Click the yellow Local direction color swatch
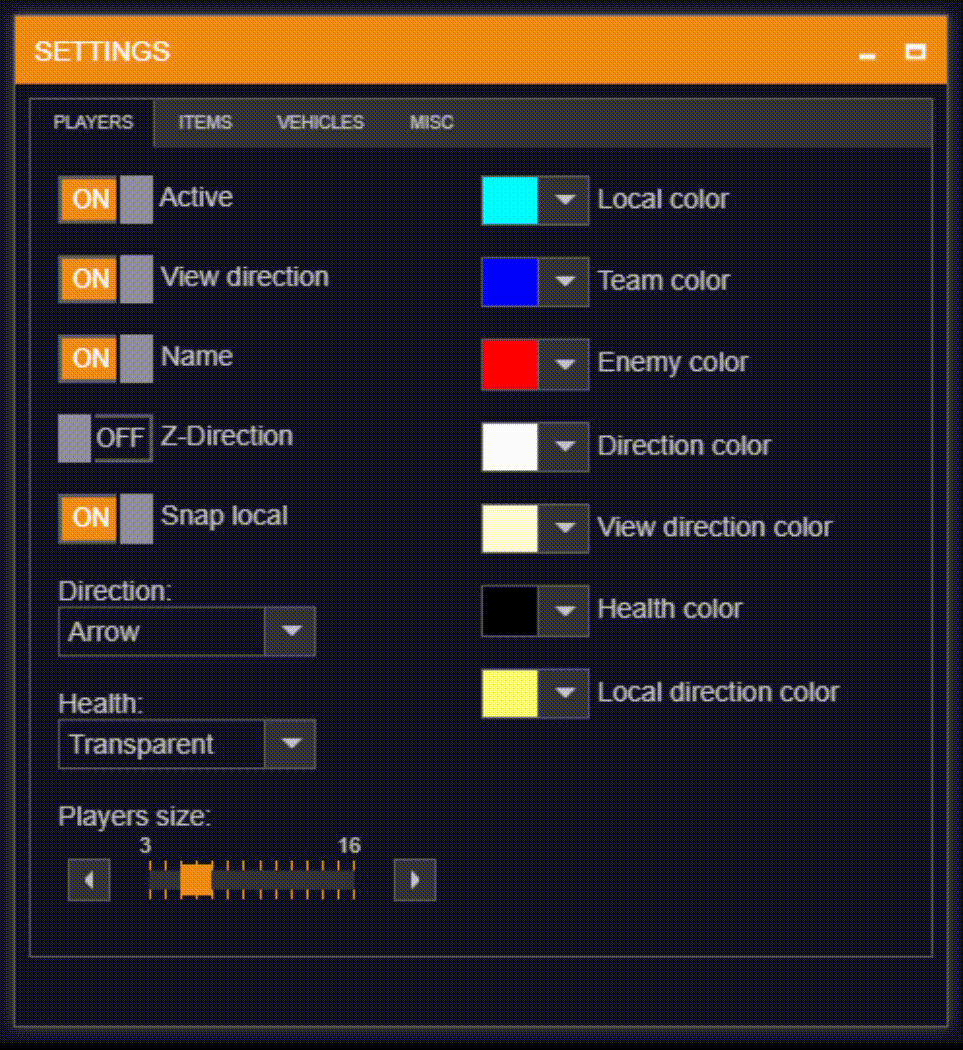Screen dimensions: 963x1050 pyautogui.click(x=510, y=693)
